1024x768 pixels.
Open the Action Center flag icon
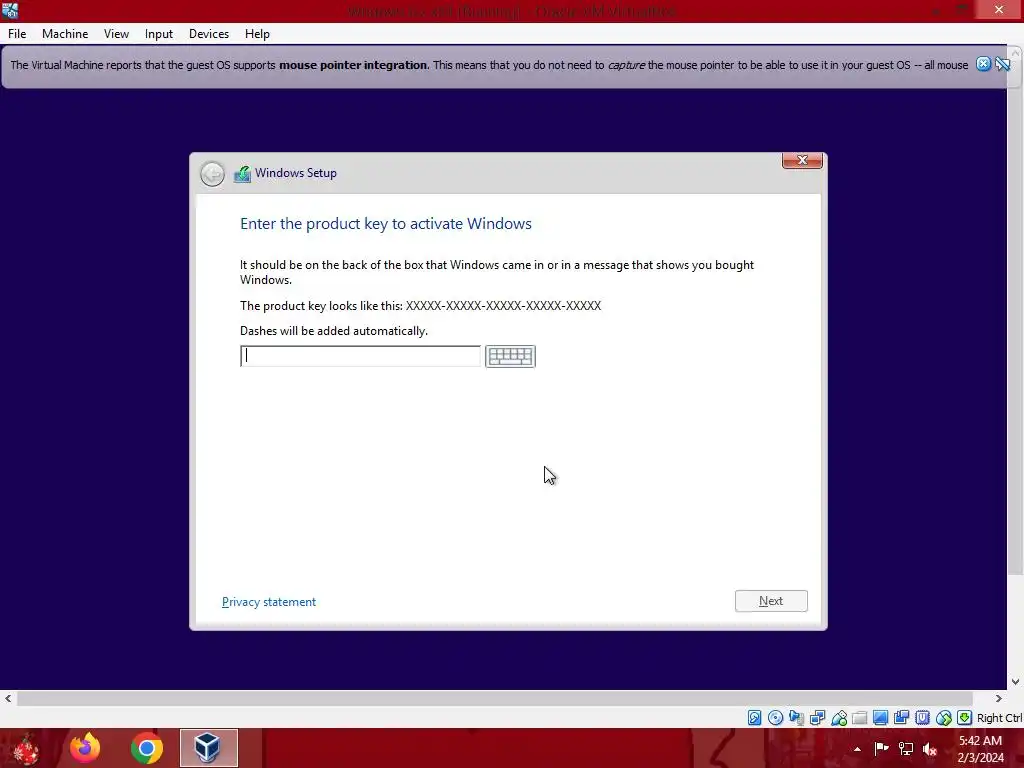tap(881, 748)
